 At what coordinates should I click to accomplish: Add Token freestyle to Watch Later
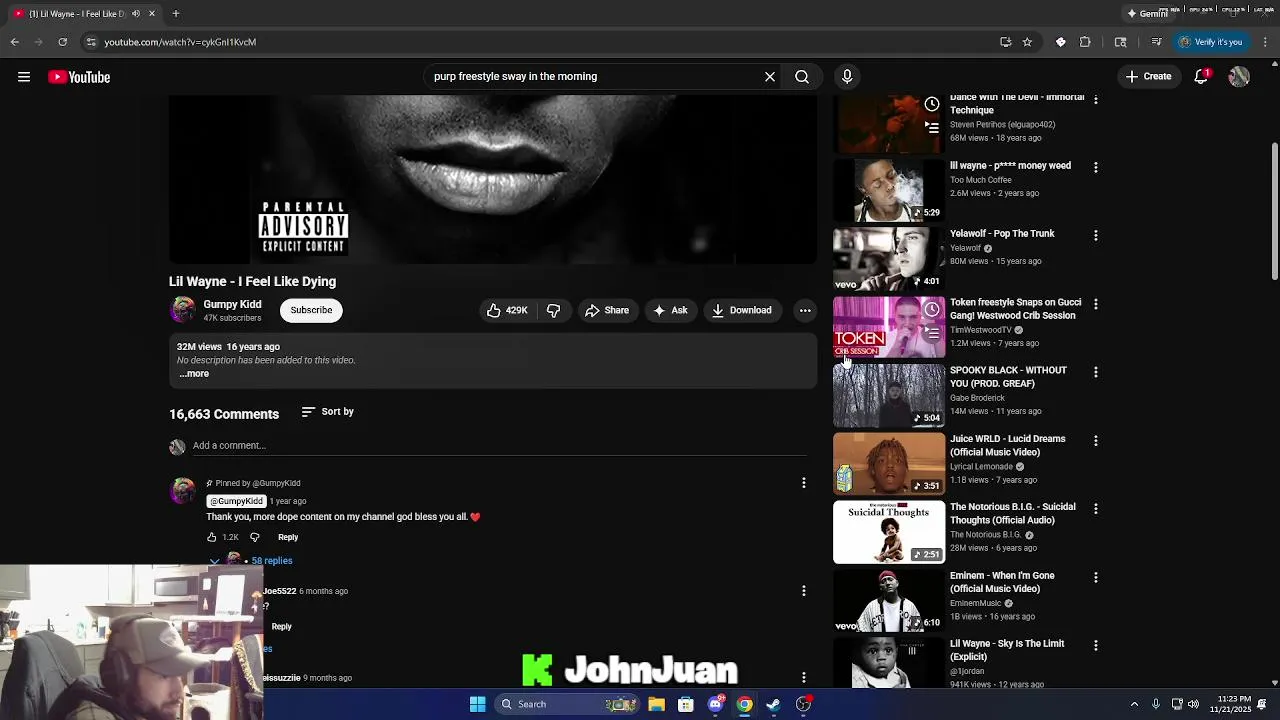pyautogui.click(x=932, y=308)
